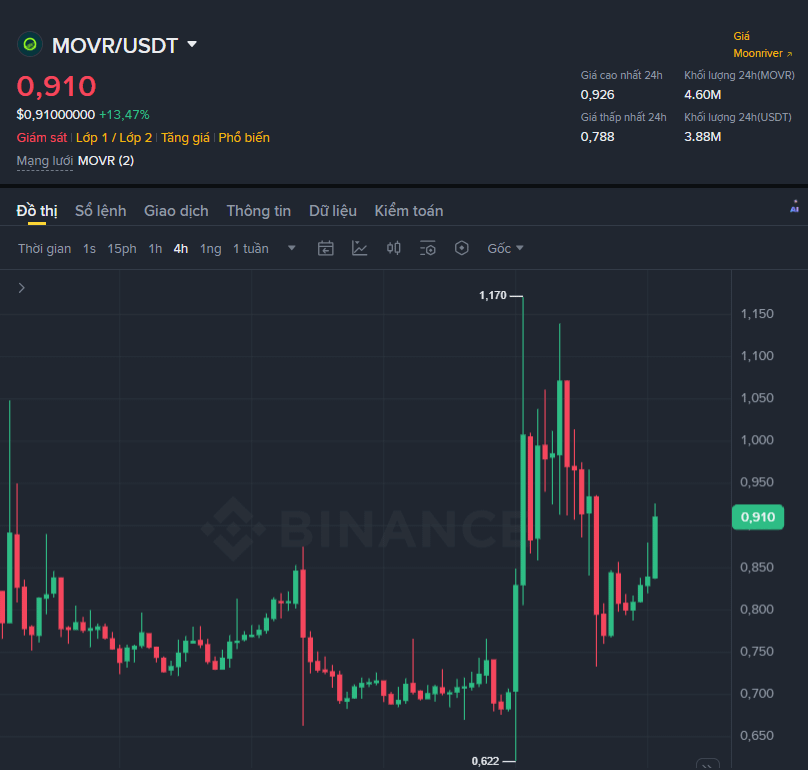Viewport: 808px width, 770px height.
Task: Open the candlestick chart type icon
Action: click(394, 248)
